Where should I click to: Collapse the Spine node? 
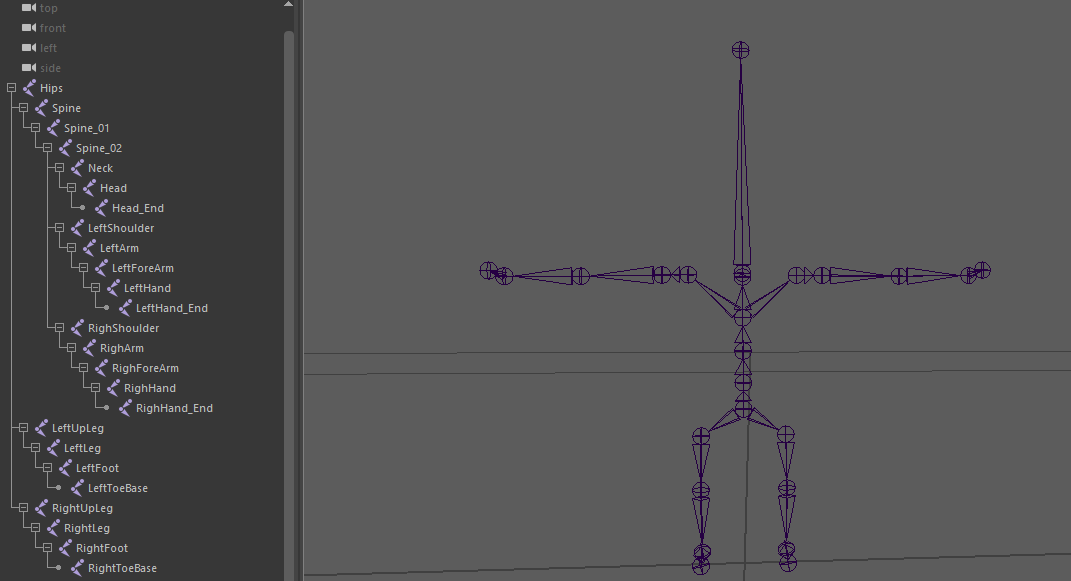23,108
